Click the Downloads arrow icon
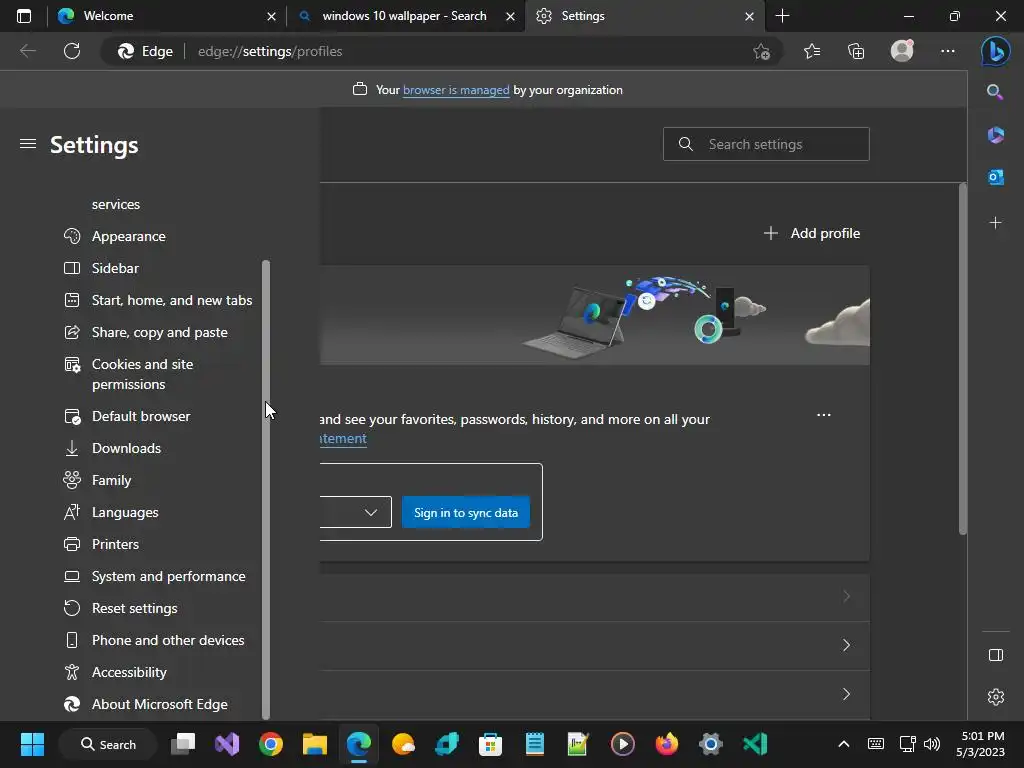Viewport: 1024px width, 768px height. click(x=72, y=448)
